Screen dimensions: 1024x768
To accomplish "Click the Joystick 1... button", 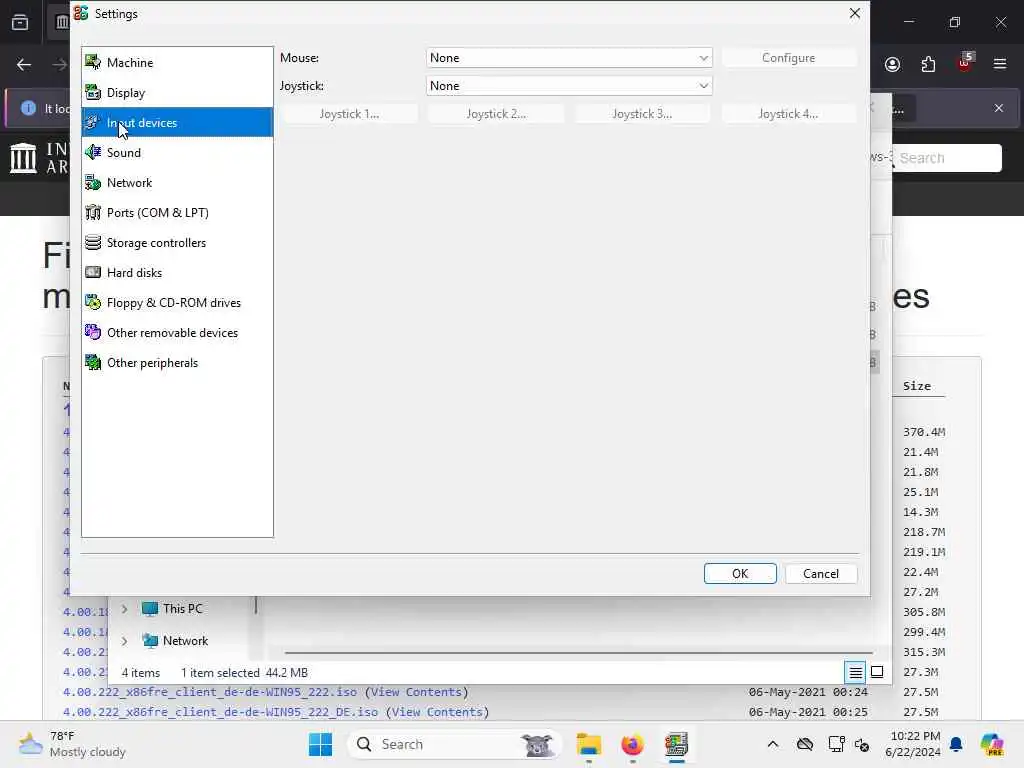I will 349,114.
